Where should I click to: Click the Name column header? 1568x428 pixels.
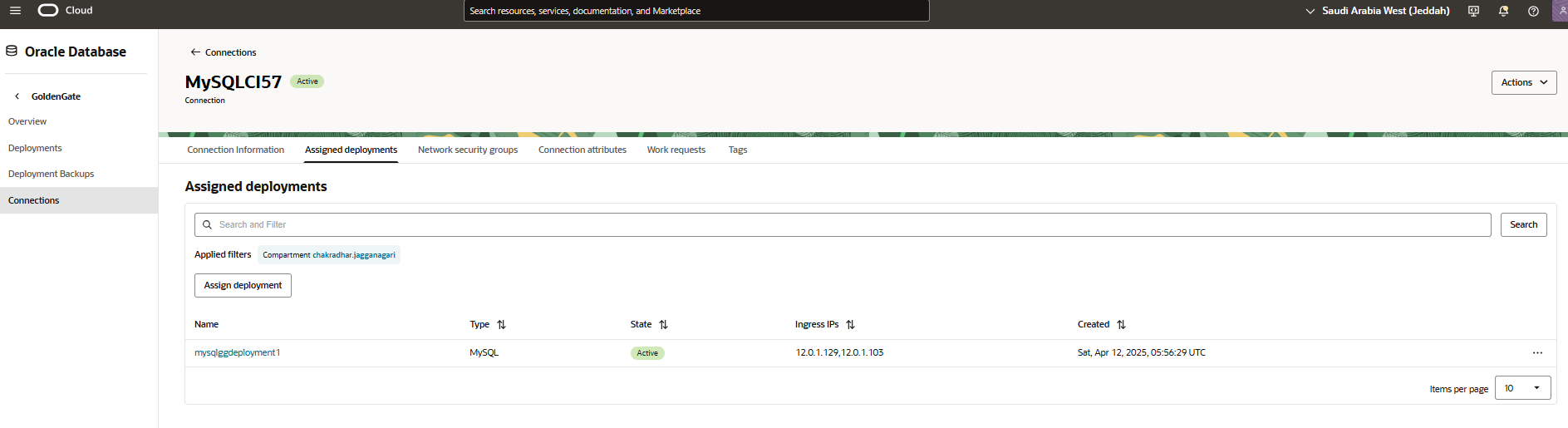coord(206,325)
